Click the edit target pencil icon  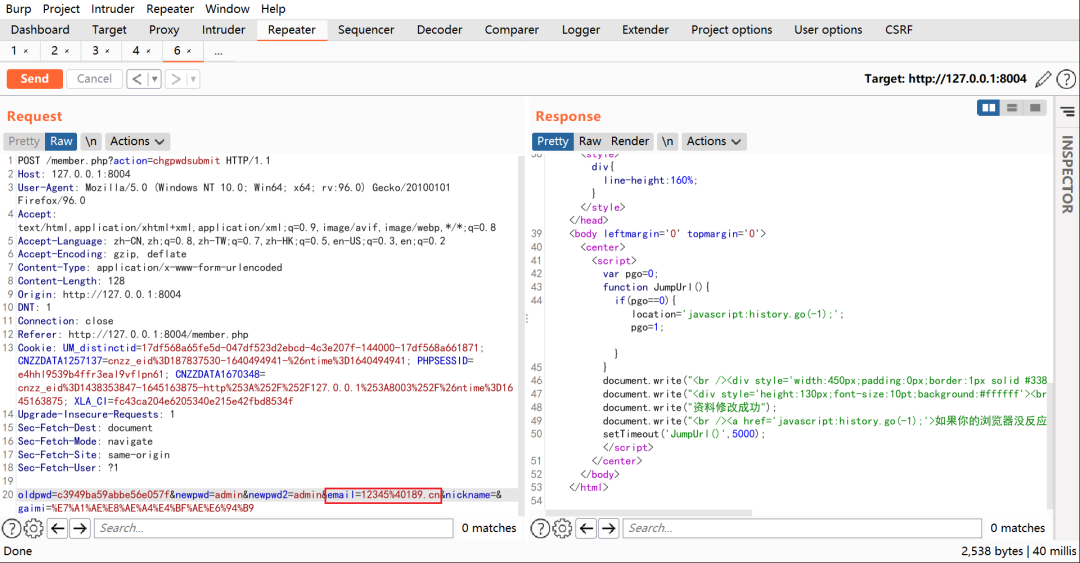coord(1043,79)
